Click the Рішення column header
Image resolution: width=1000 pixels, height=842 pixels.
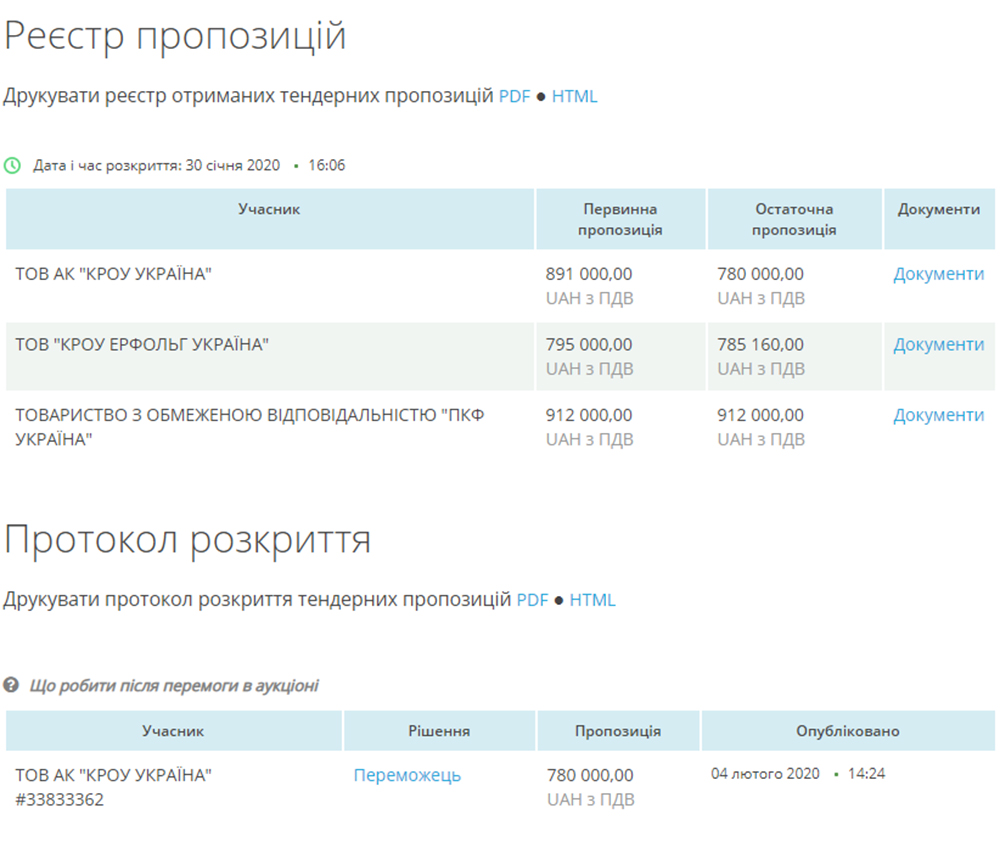click(439, 731)
